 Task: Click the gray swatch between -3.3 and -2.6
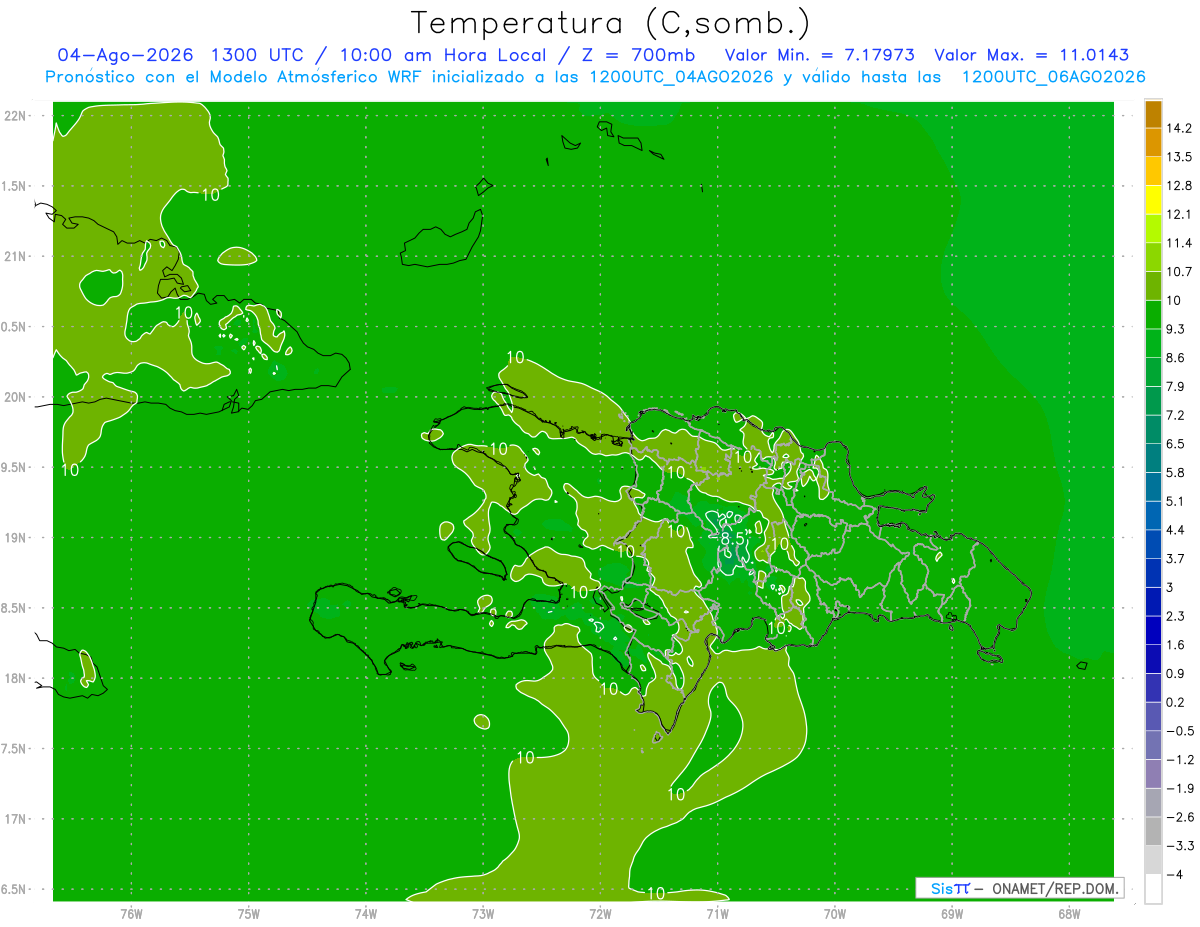[1154, 832]
